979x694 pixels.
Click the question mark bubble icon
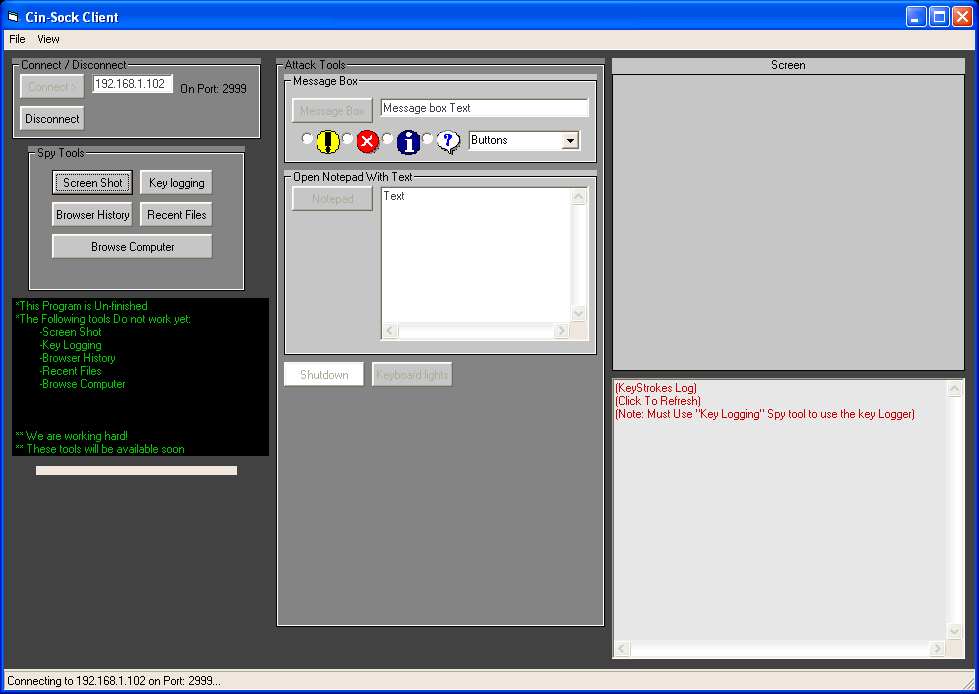[447, 142]
